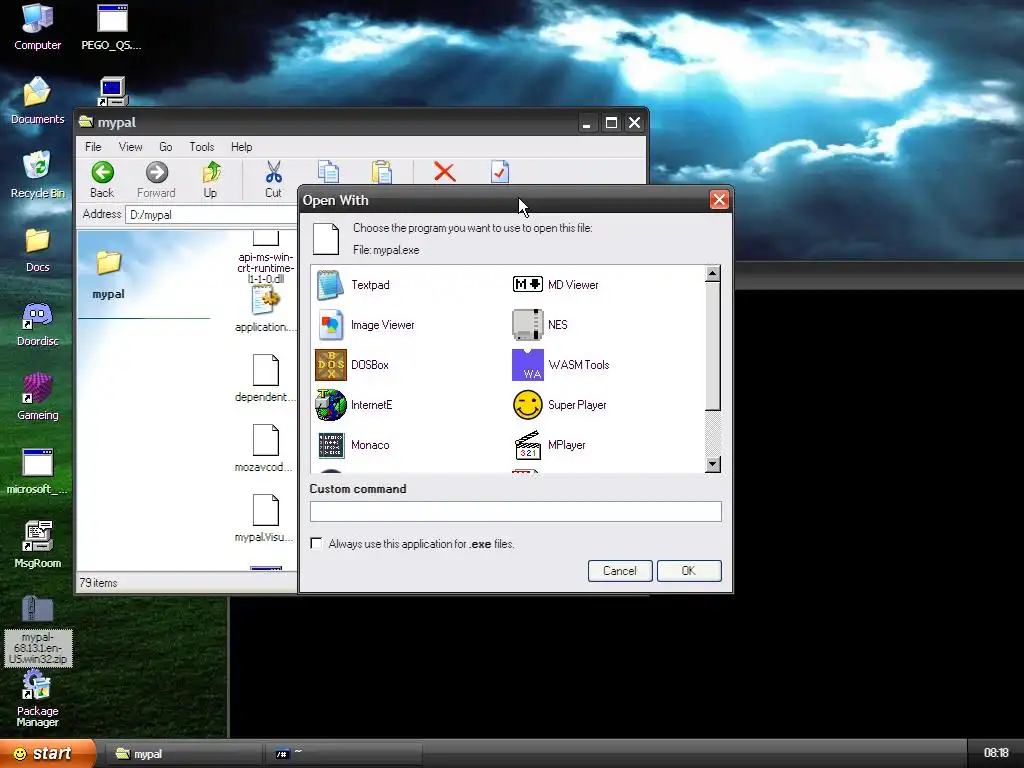The width and height of the screenshot is (1024, 768).
Task: Open the File menu in mypal
Action: tap(93, 147)
